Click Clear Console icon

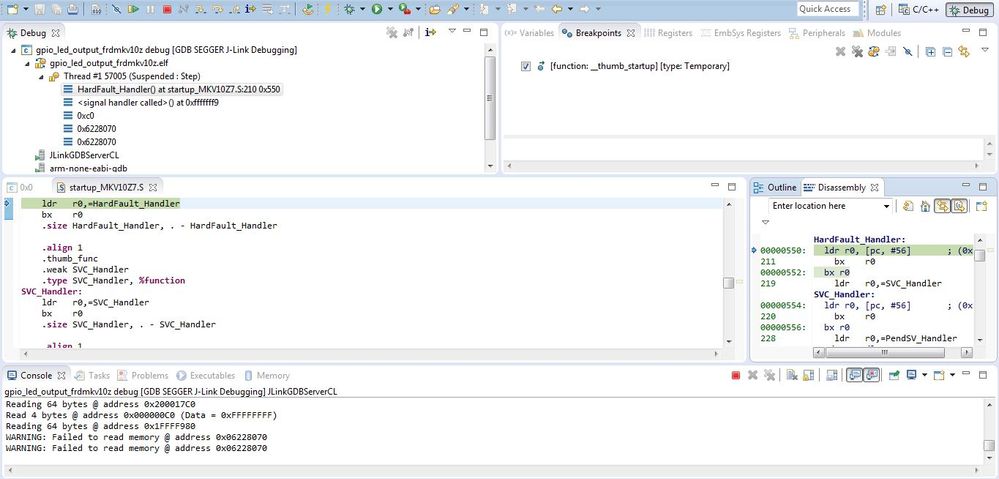pyautogui.click(x=791, y=376)
